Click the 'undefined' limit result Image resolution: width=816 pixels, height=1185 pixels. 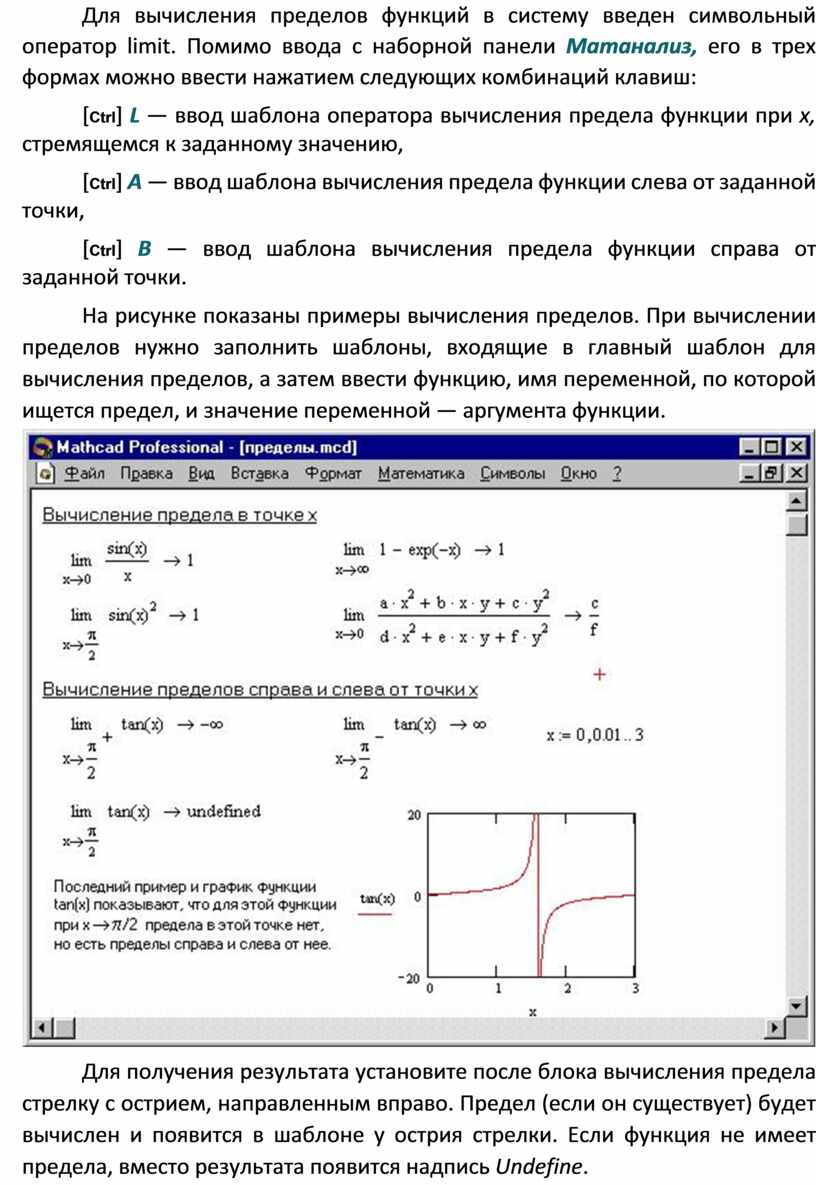[224, 811]
